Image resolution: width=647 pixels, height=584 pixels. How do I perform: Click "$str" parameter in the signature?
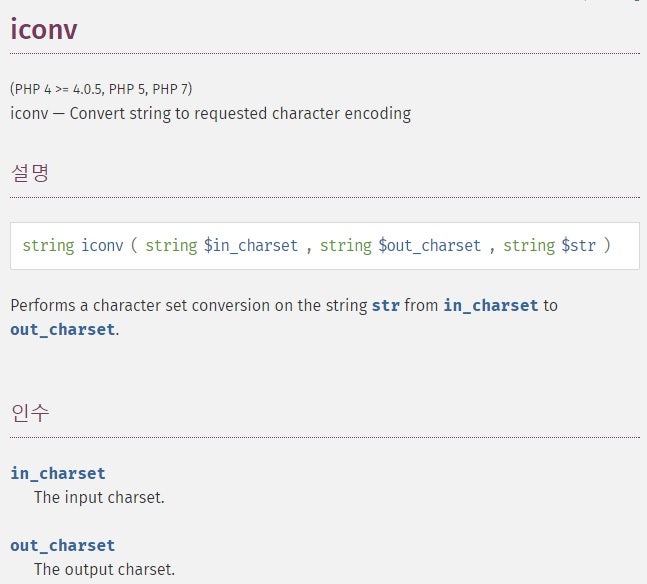[580, 245]
